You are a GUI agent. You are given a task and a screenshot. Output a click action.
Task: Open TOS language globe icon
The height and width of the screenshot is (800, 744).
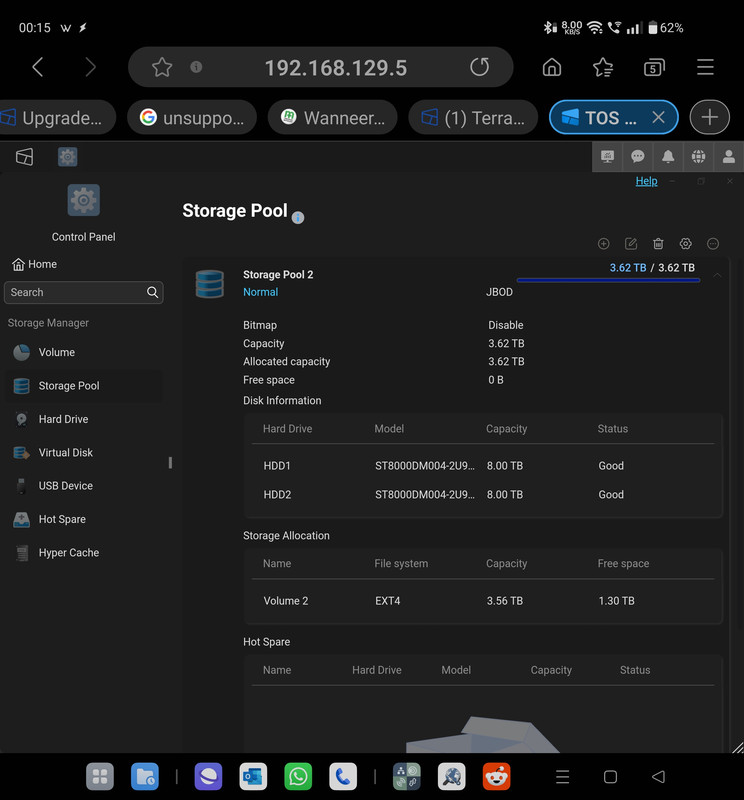698,157
